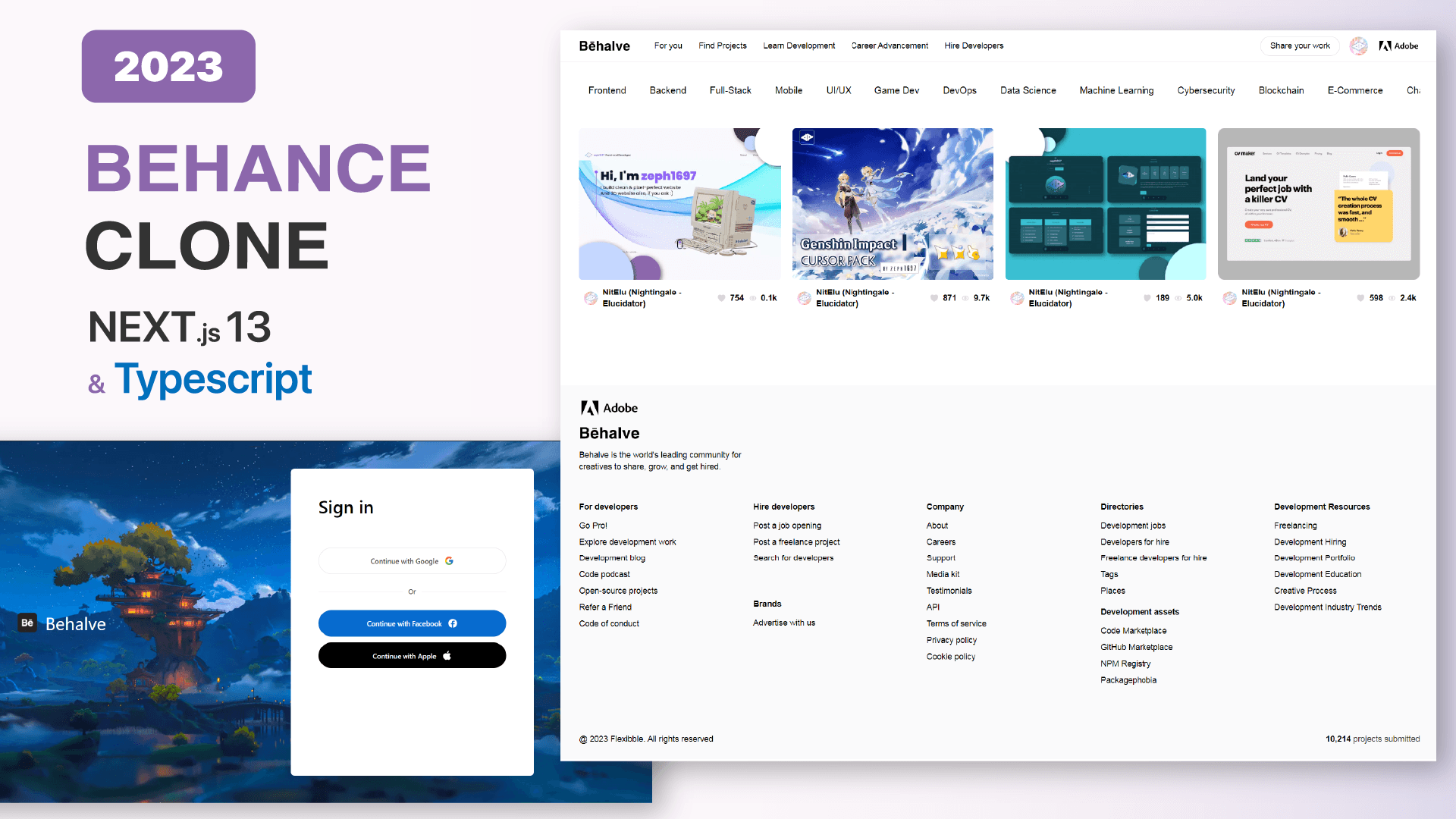Open Find Projects in navbar
The width and height of the screenshot is (1456, 819).
722,46
